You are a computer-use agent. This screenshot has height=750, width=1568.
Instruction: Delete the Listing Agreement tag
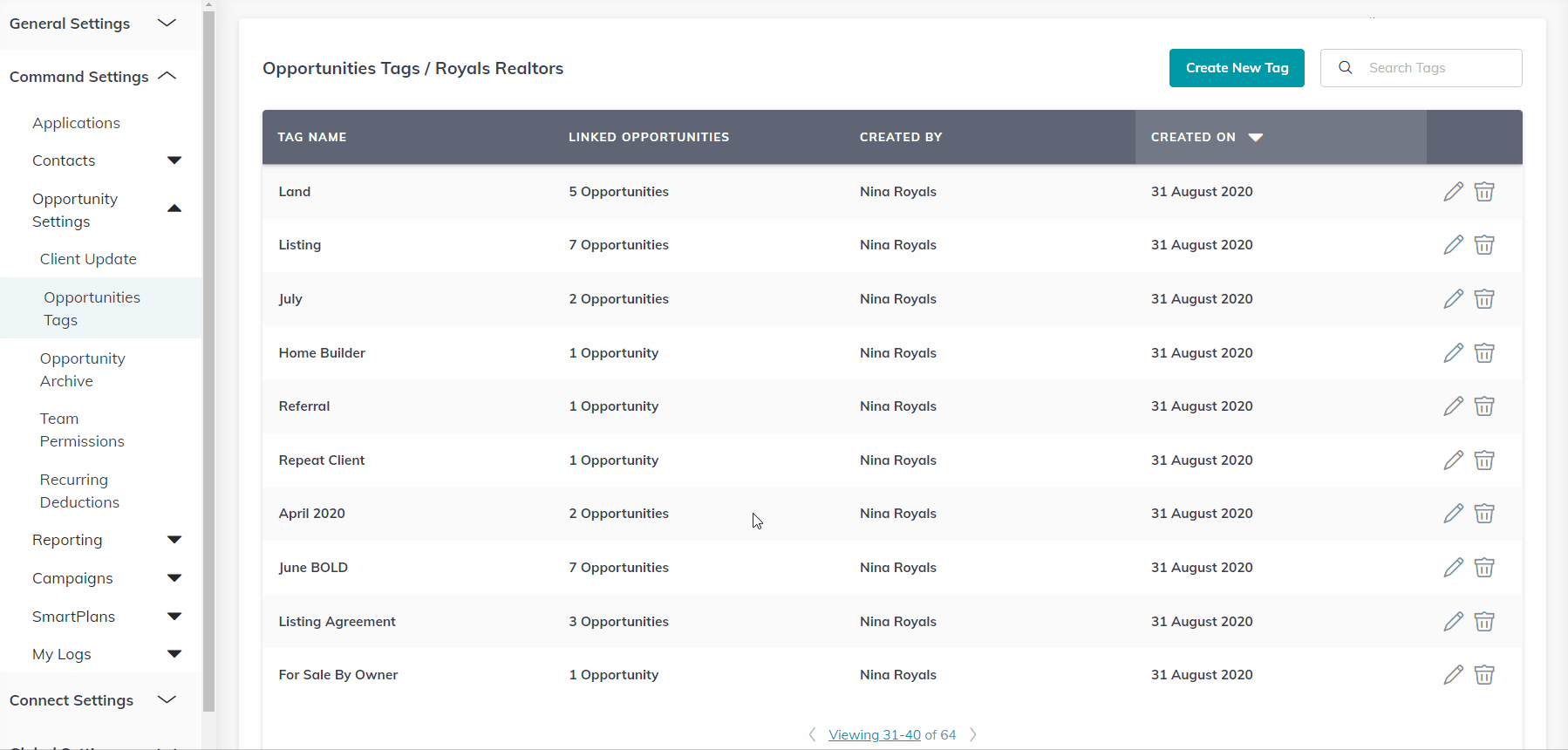[1484, 622]
